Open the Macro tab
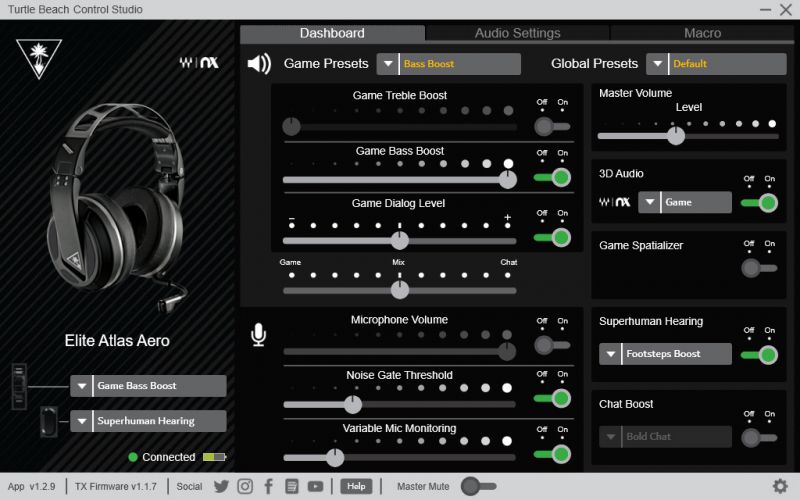The width and height of the screenshot is (800, 500). pyautogui.click(x=703, y=33)
